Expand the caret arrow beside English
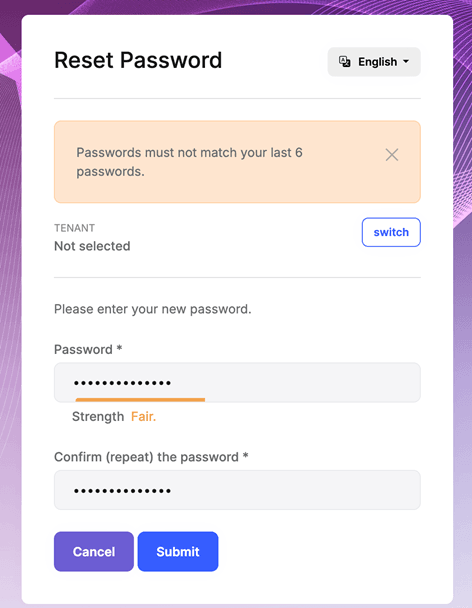This screenshot has height=608, width=472. 406,62
